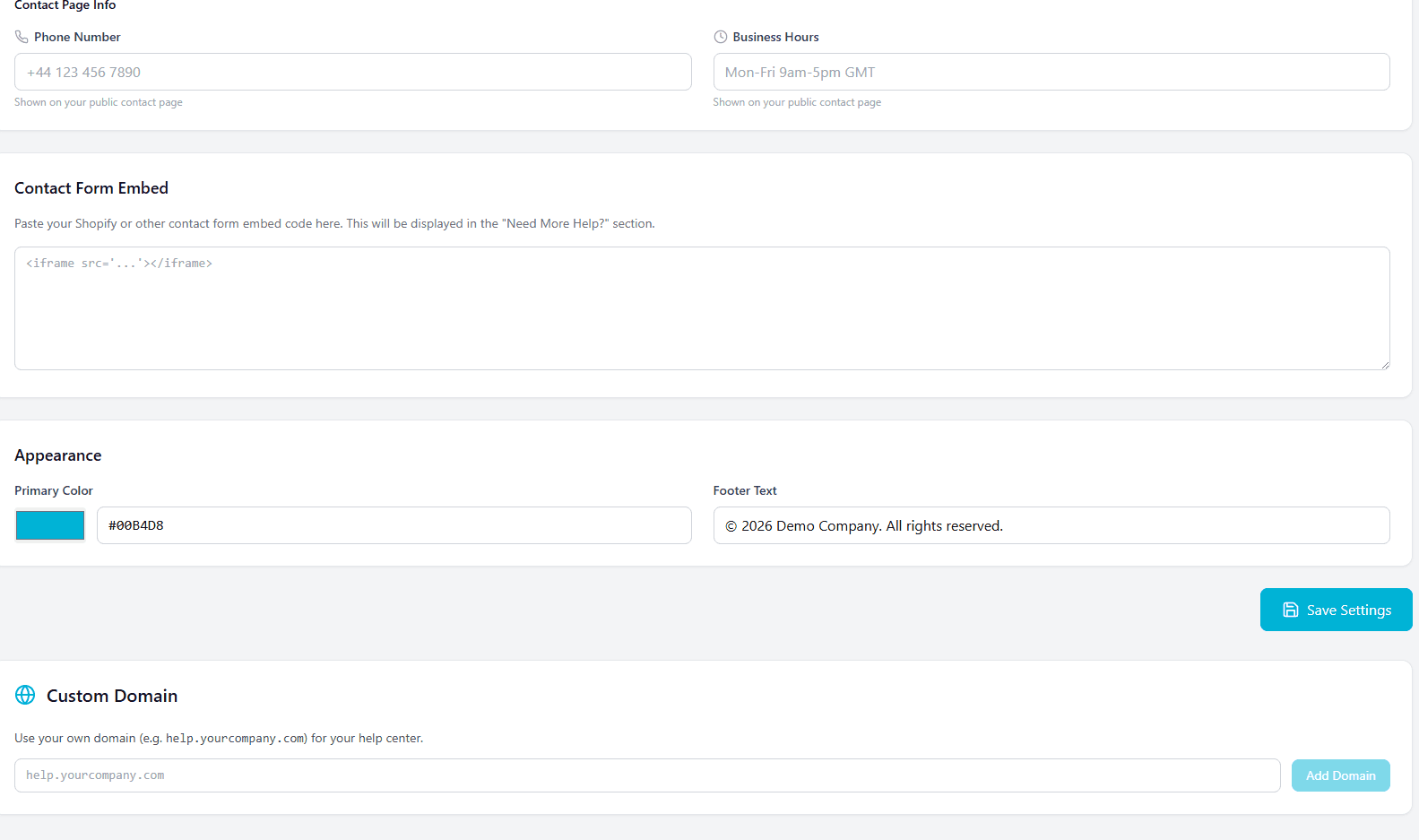Grab the embed textarea resize handle
Screen dimensions: 1419x840
coord(1384,364)
